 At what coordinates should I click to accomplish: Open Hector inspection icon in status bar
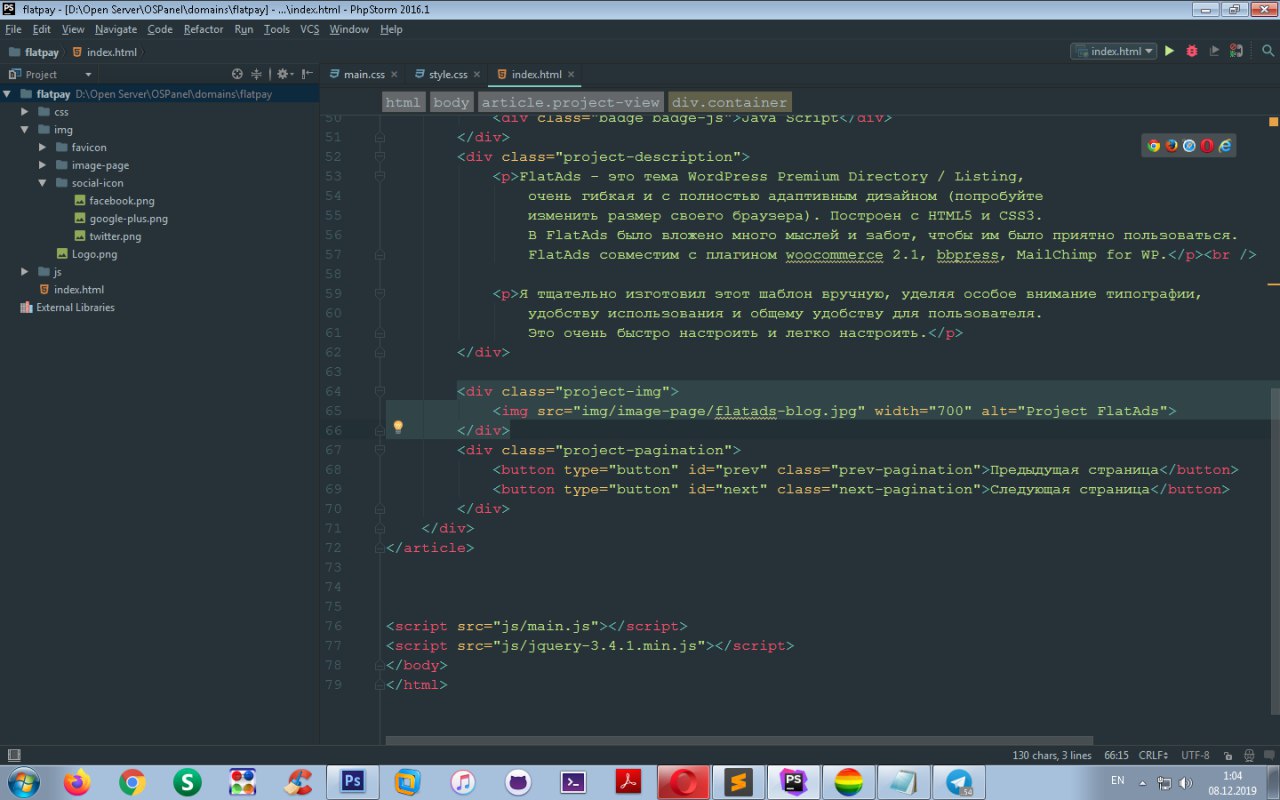coord(1249,755)
